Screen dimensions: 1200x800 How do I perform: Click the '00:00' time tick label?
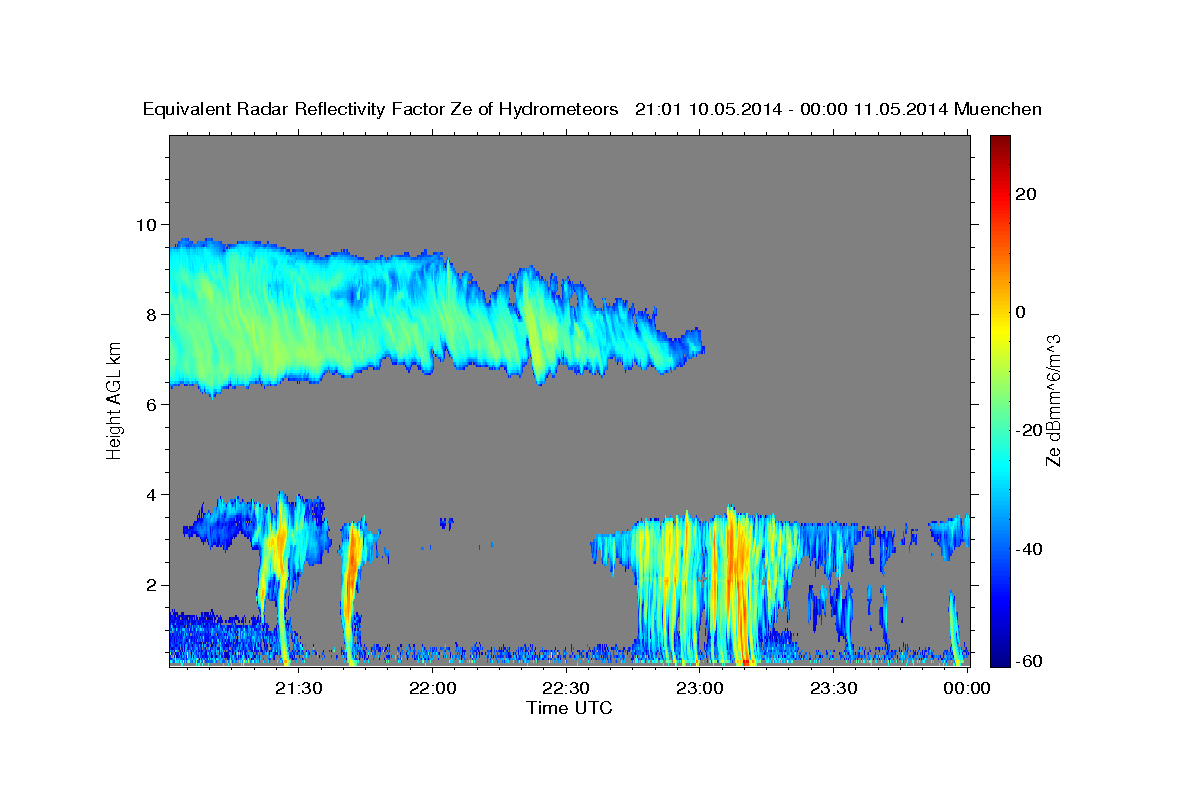(967, 688)
